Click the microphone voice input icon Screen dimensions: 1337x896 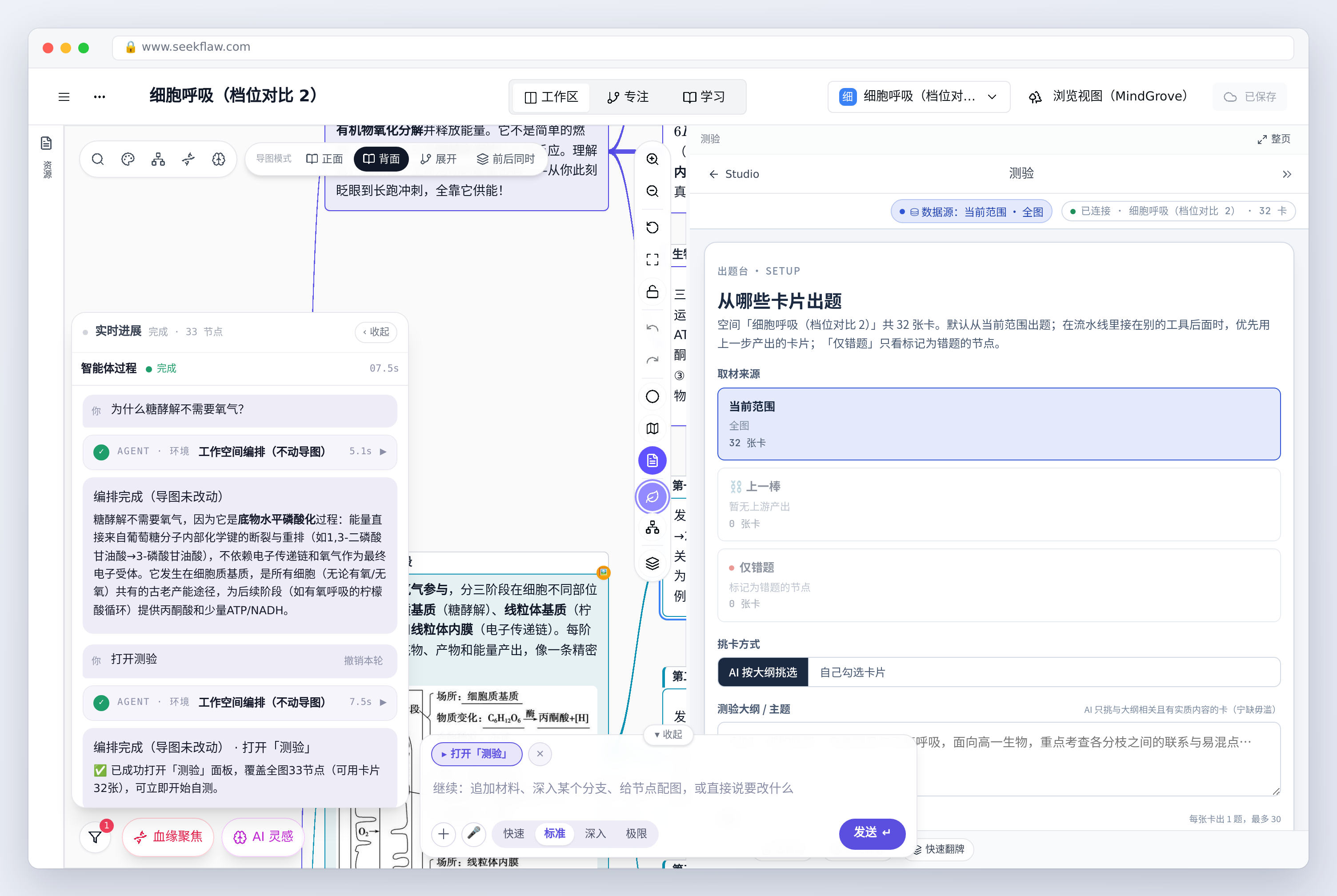(474, 834)
